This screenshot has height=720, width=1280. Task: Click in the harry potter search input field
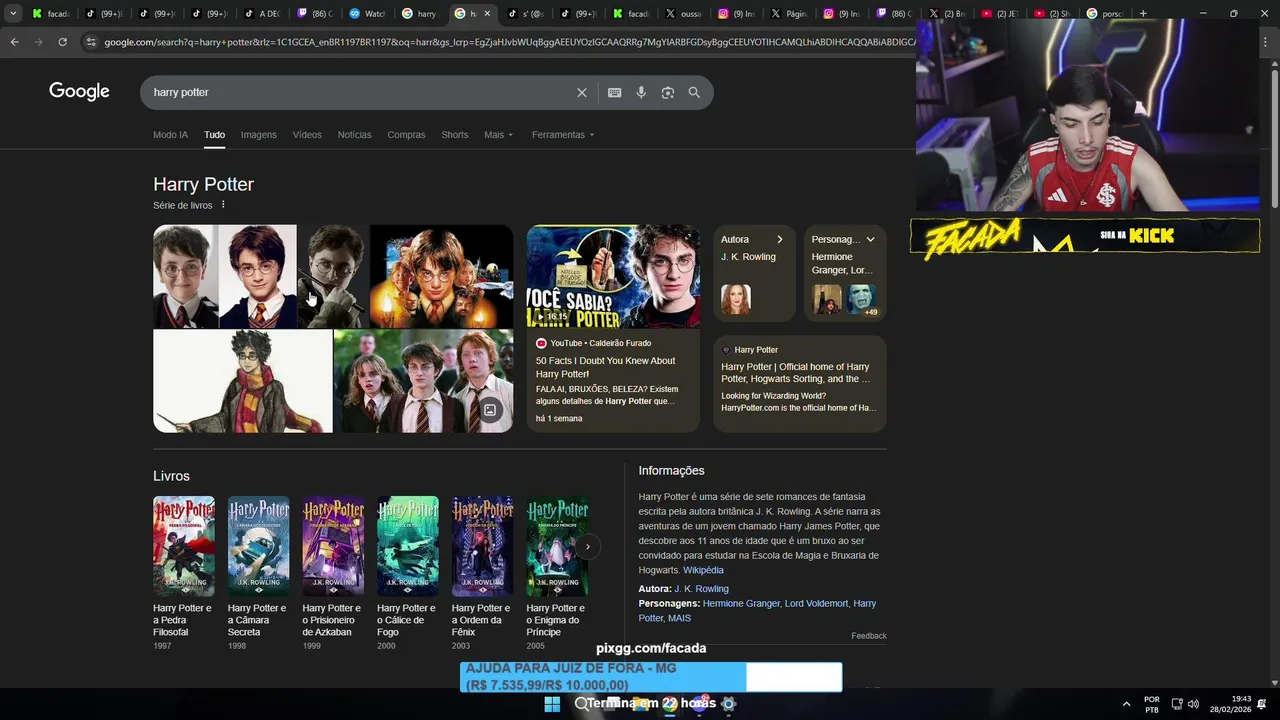point(360,92)
